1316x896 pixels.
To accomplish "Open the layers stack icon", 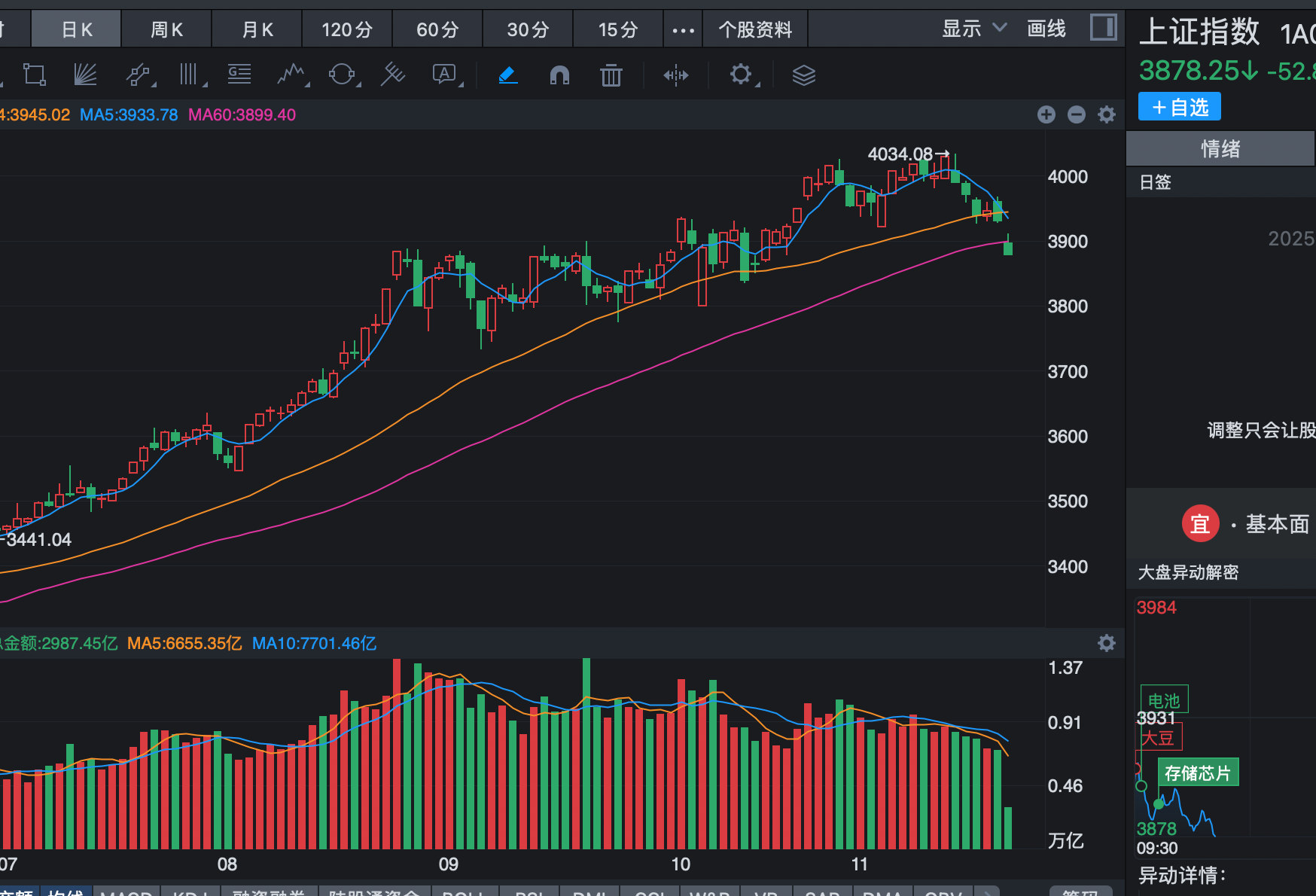I will coord(803,75).
